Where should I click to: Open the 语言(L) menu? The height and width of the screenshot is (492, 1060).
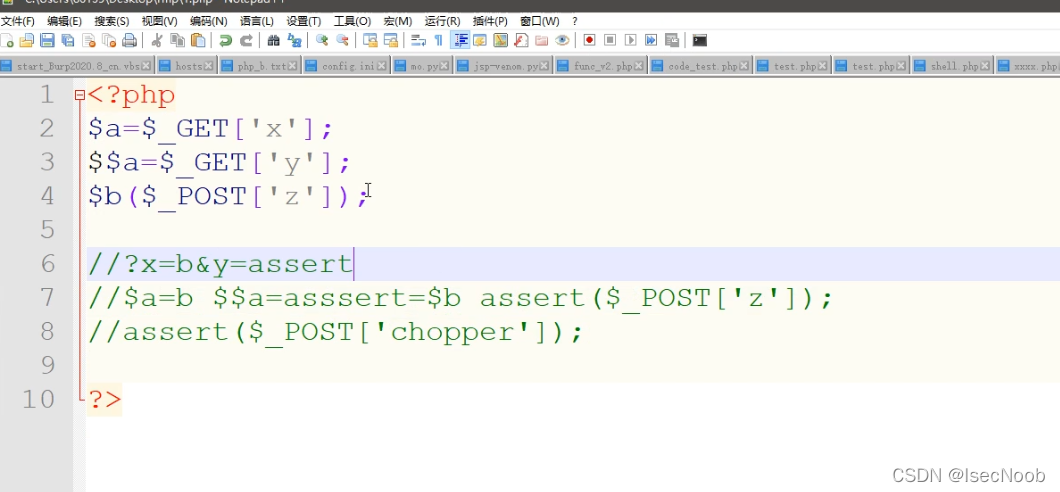tap(257, 22)
